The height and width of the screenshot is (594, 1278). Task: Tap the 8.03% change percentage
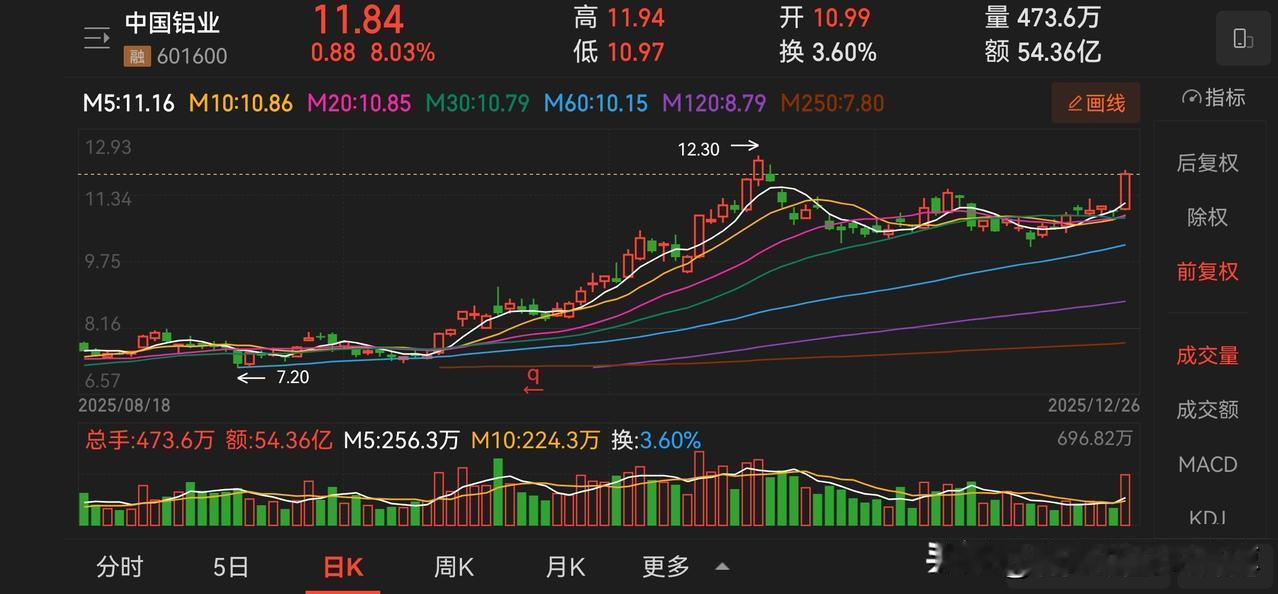[402, 52]
